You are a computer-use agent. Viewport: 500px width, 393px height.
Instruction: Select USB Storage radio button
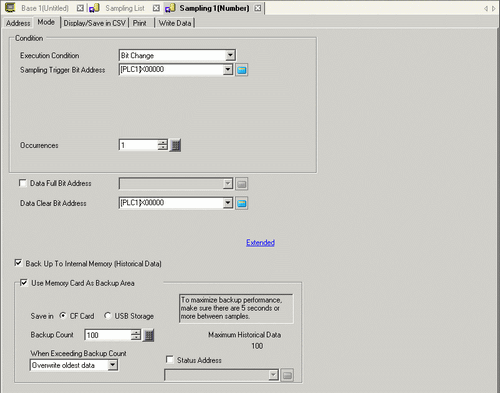[107, 315]
